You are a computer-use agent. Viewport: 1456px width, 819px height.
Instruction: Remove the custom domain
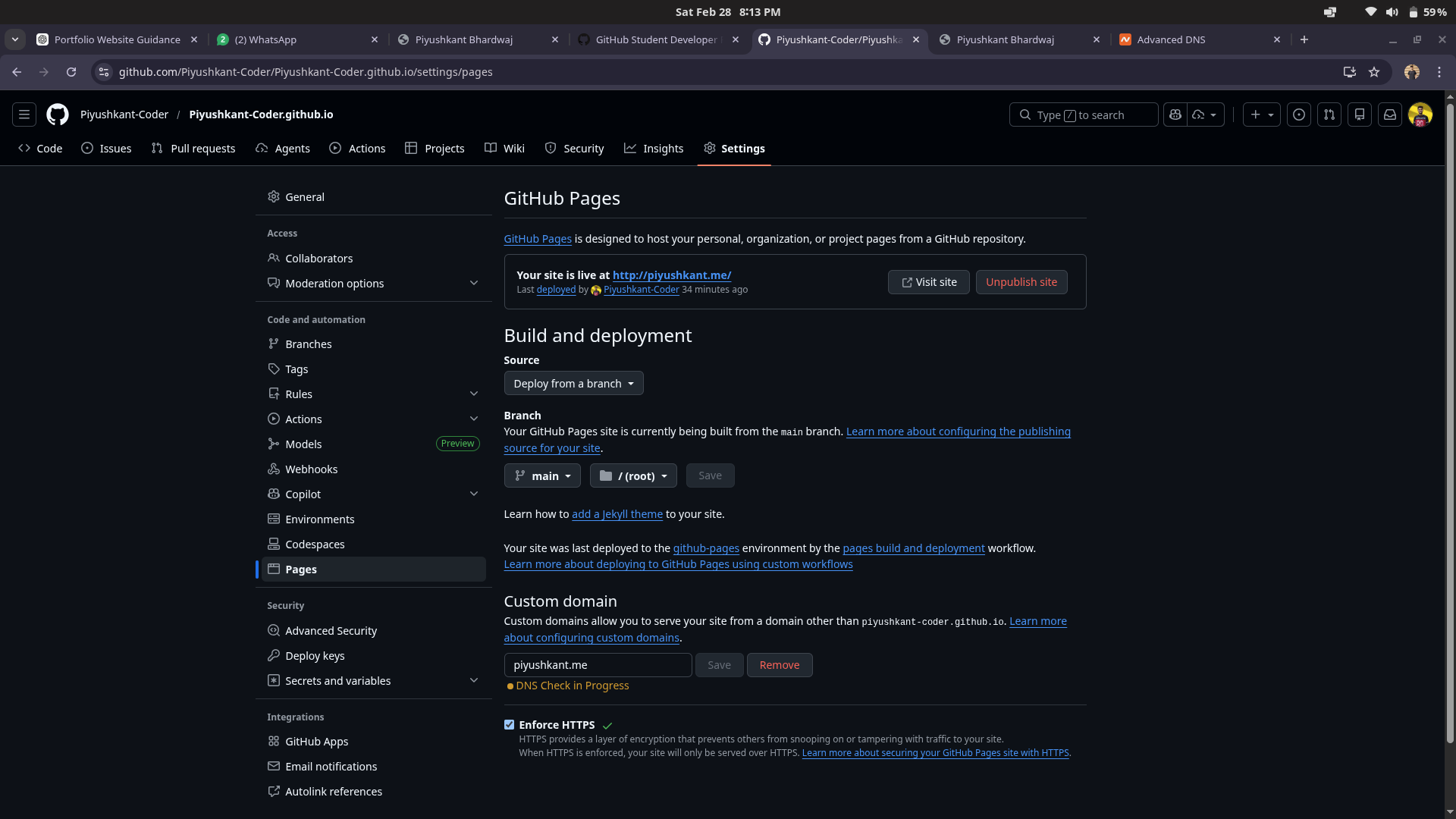pyautogui.click(x=780, y=665)
